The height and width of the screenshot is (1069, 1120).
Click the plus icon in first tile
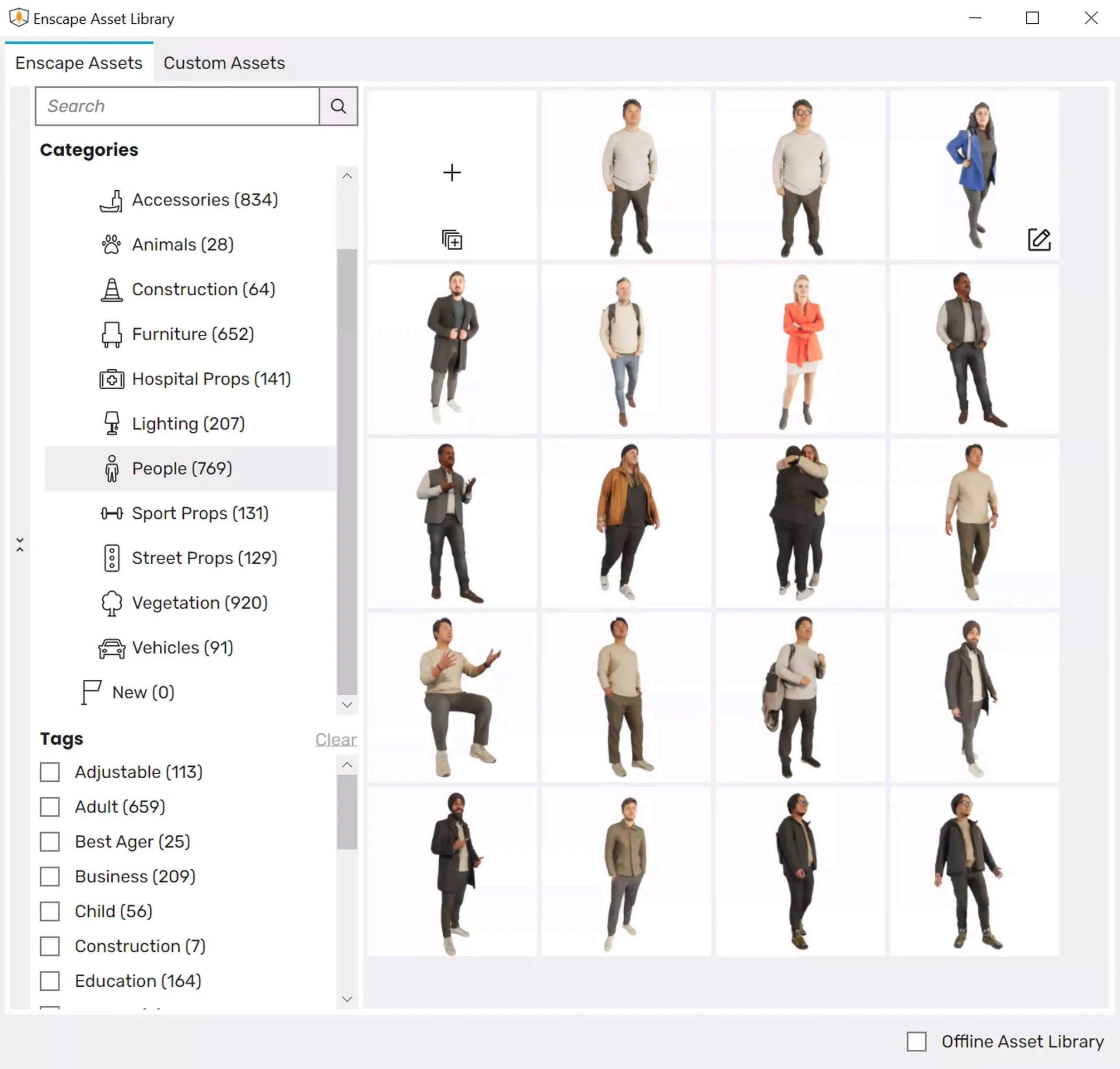point(451,172)
